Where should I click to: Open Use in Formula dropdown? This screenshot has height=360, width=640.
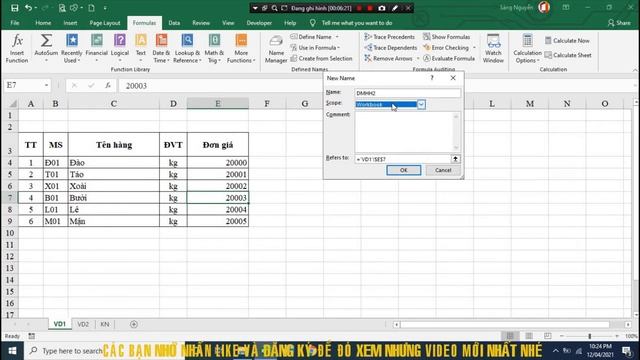(x=315, y=48)
